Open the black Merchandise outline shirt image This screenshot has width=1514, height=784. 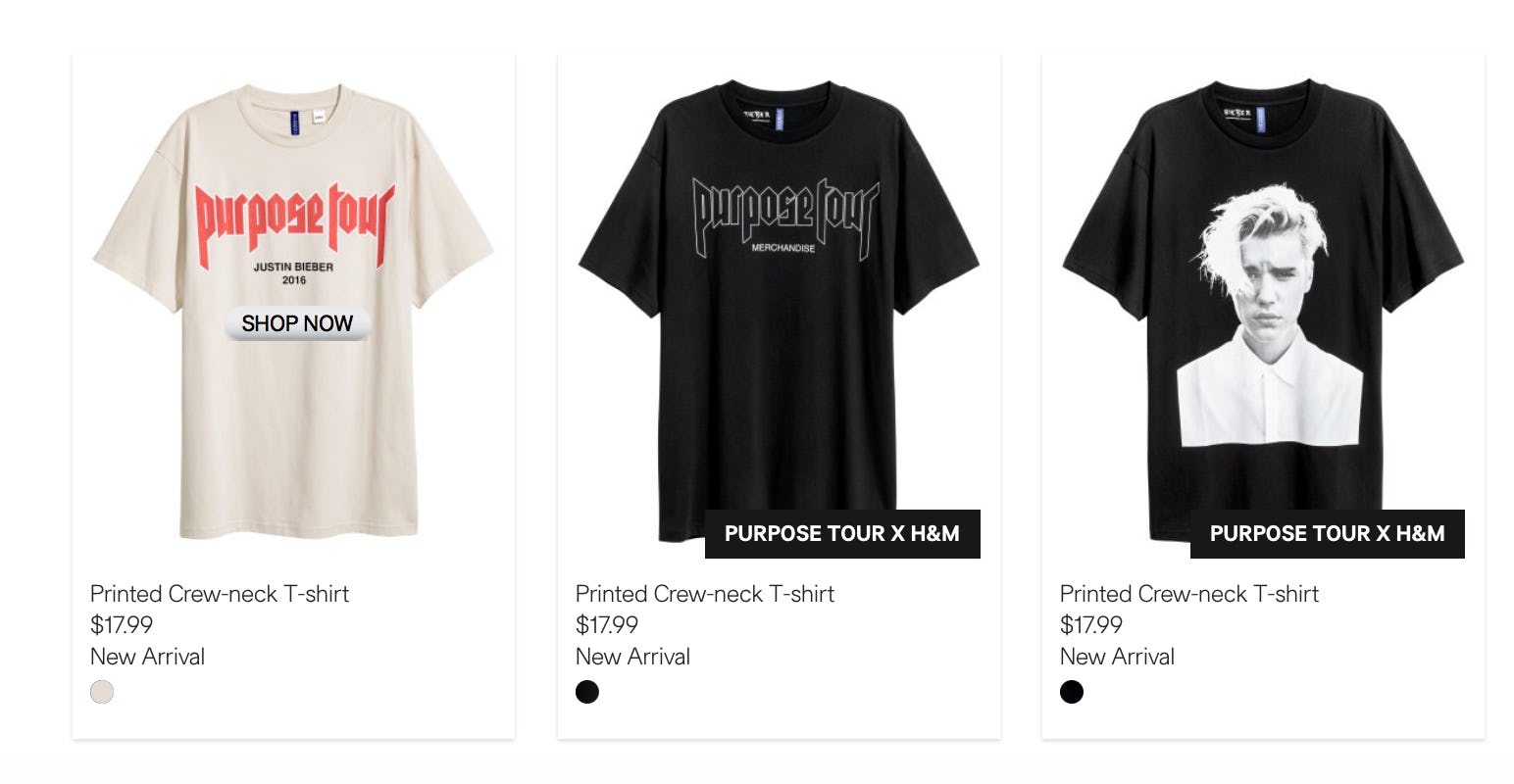point(779,311)
